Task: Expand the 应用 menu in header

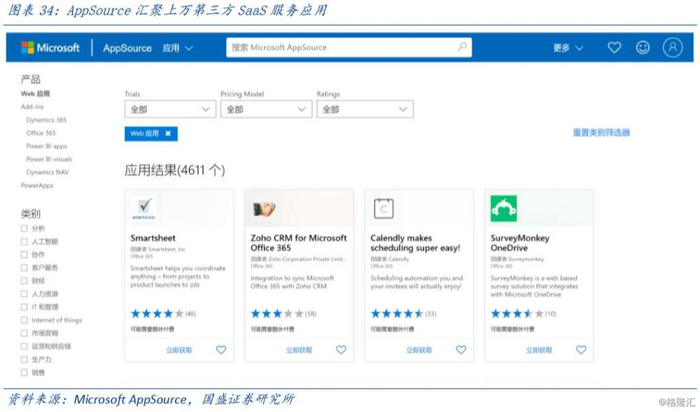Action: tap(178, 48)
